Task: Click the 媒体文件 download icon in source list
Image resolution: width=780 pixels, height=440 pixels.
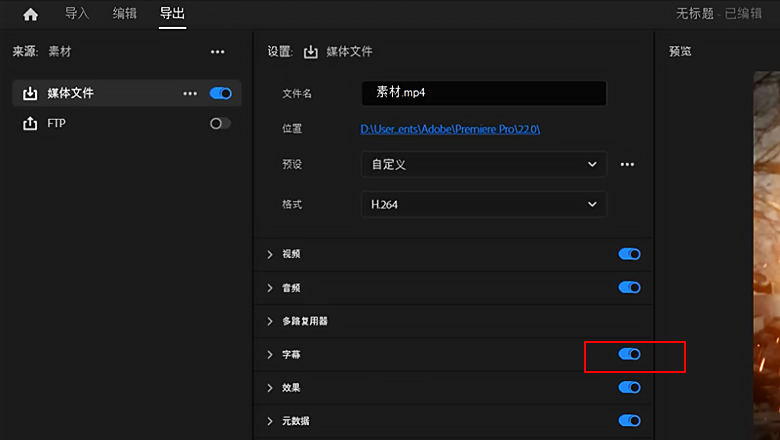Action: click(x=30, y=93)
